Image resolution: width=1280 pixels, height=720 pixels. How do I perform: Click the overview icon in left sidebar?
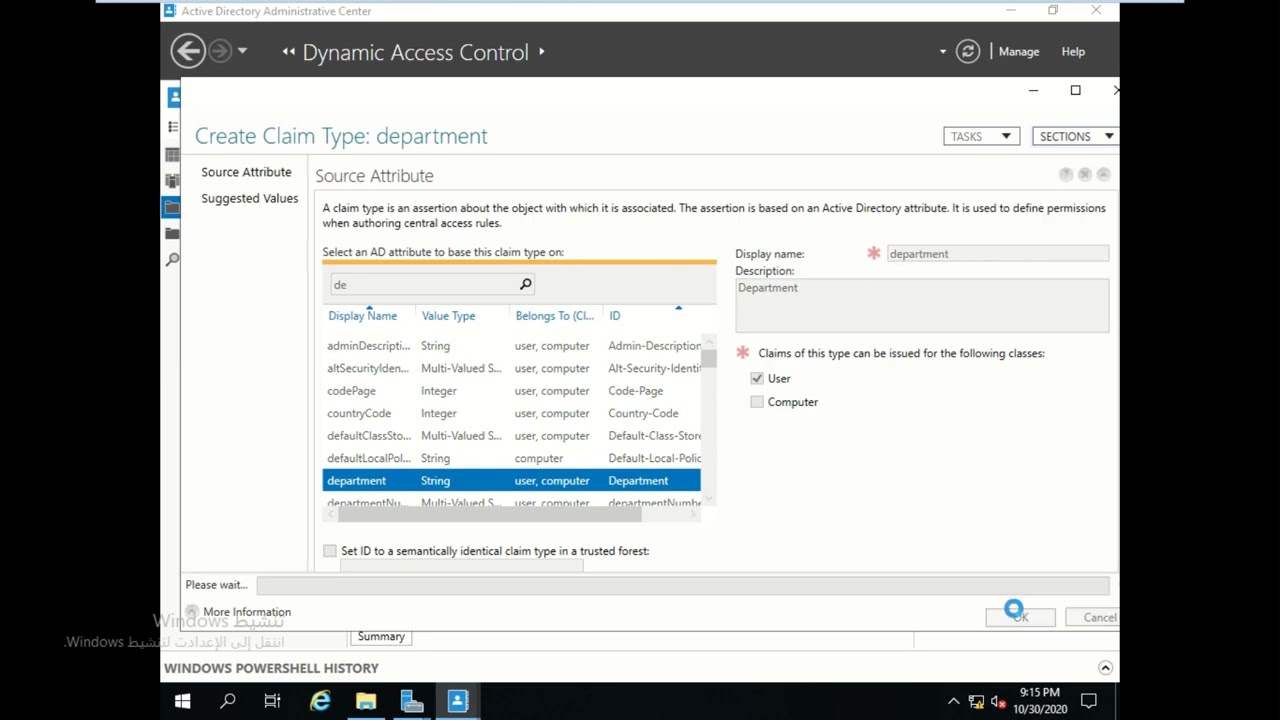pos(174,96)
